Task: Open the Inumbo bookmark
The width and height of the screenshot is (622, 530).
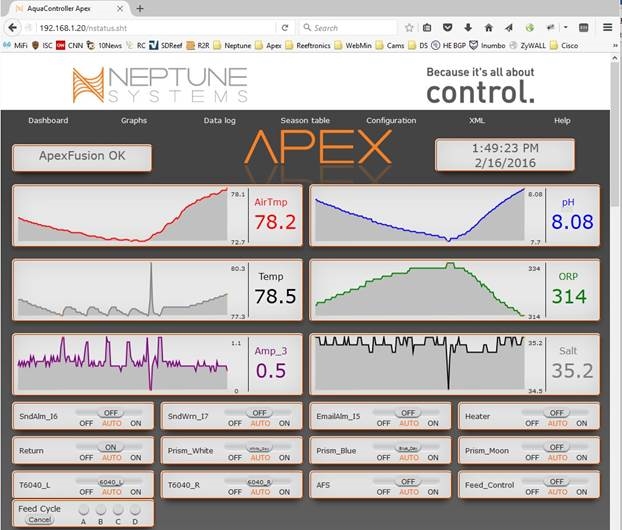Action: pyautogui.click(x=488, y=45)
